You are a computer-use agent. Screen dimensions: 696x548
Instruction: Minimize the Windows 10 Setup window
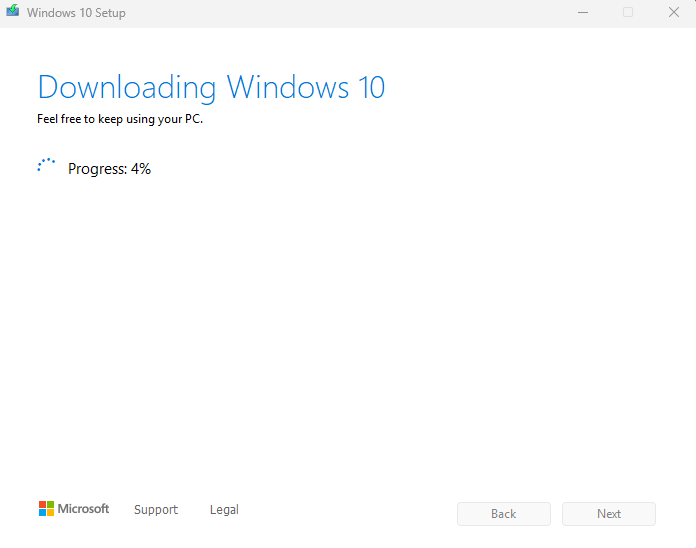pos(582,13)
